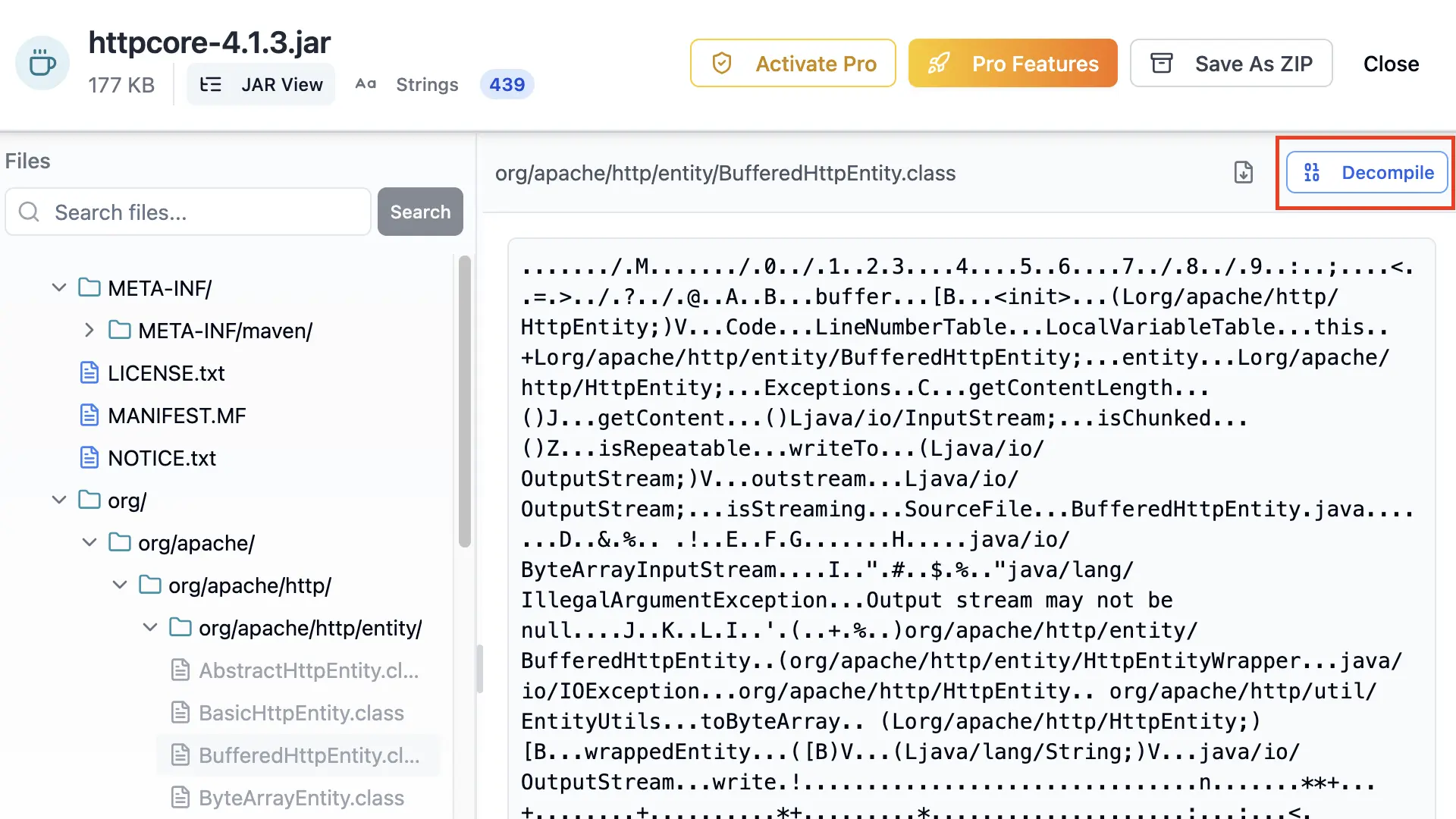1456x819 pixels.
Task: Click the file tree vertical scrollbar
Action: point(465,402)
